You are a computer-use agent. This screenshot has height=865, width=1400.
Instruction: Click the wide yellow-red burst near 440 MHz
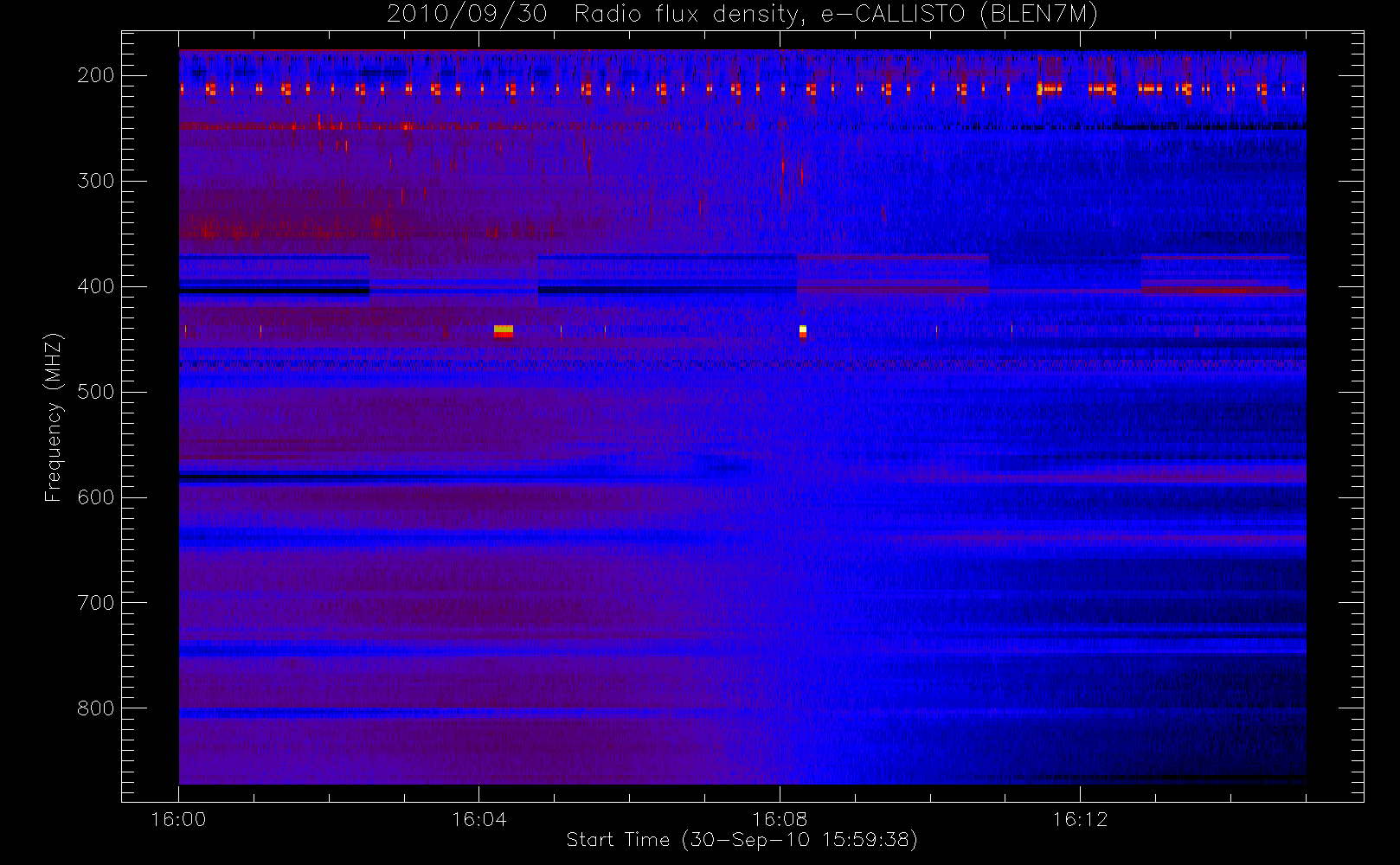click(x=504, y=331)
